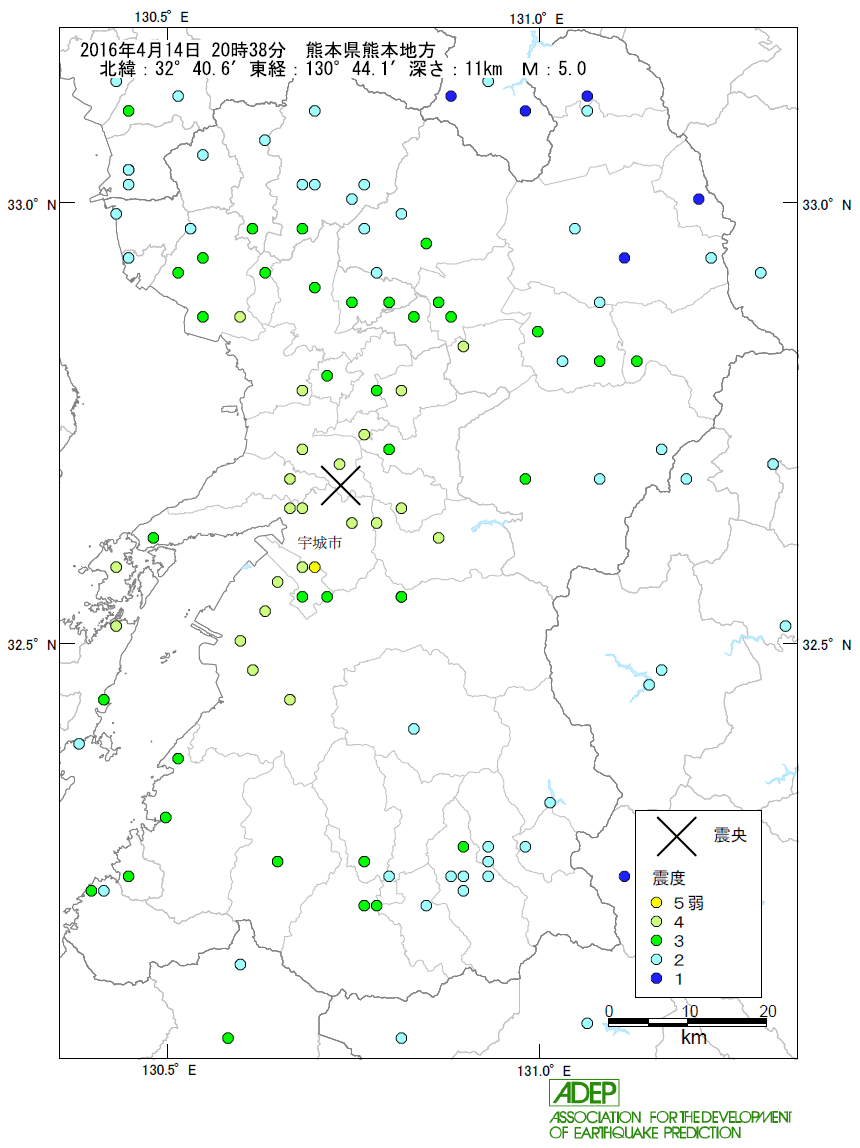This screenshot has height=1148, width=860.
Task: Click the bottom 130.5° E longitude label
Action: pyautogui.click(x=169, y=1070)
